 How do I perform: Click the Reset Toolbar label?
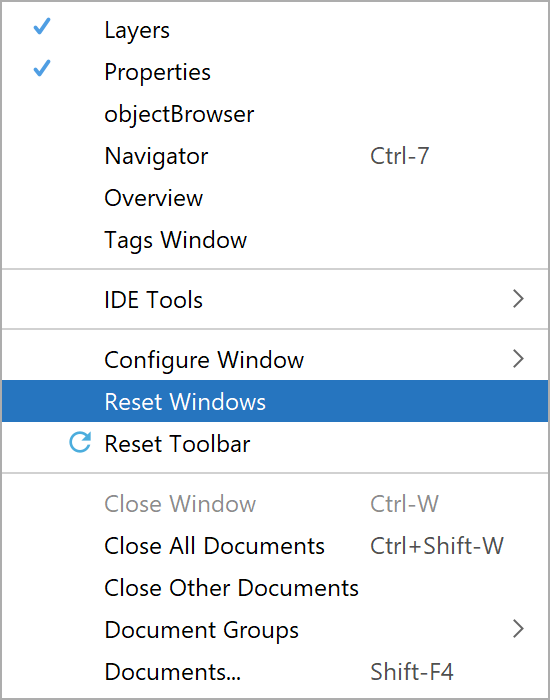(177, 444)
